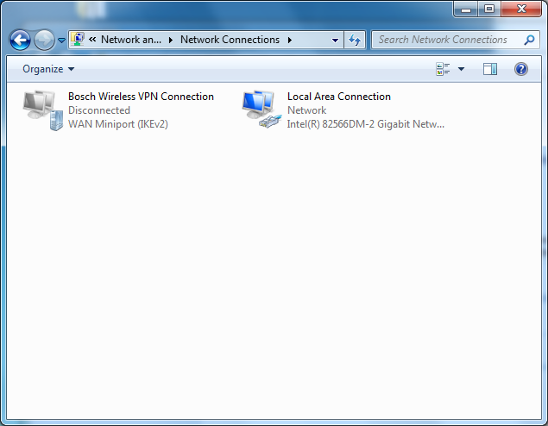Toggle the preview pane

(490, 69)
